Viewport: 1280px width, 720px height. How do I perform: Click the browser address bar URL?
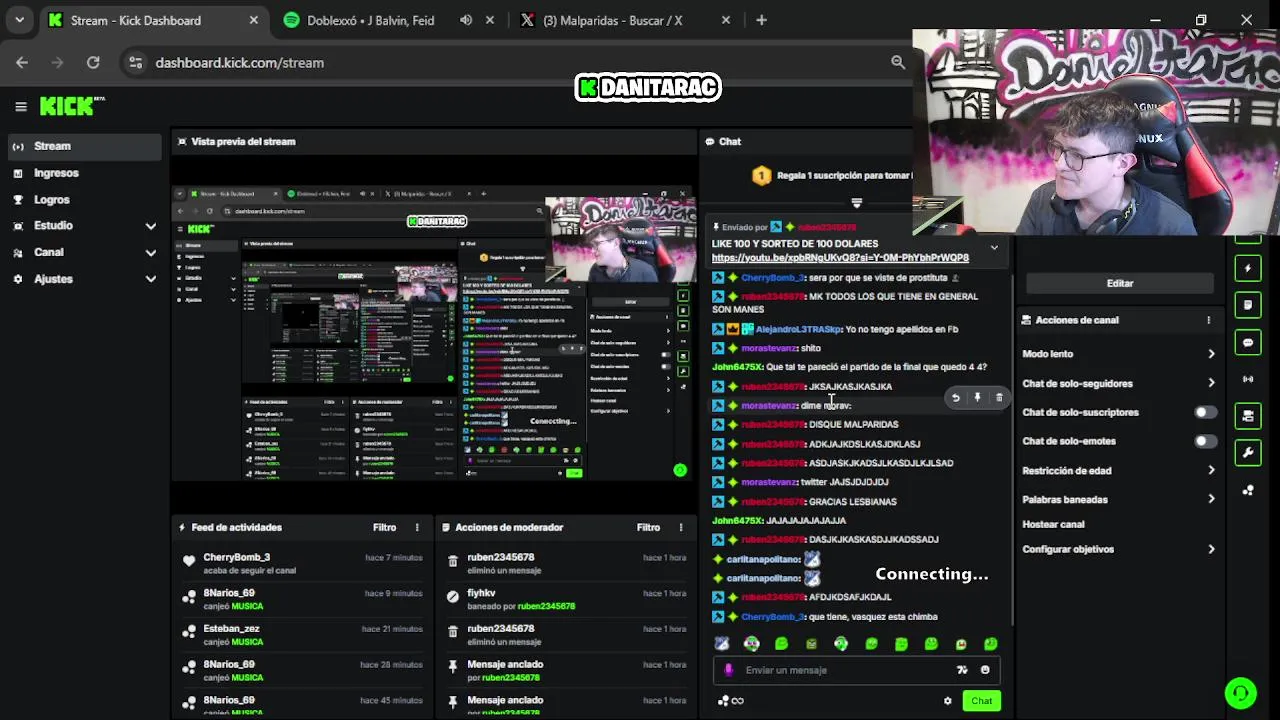[x=240, y=62]
